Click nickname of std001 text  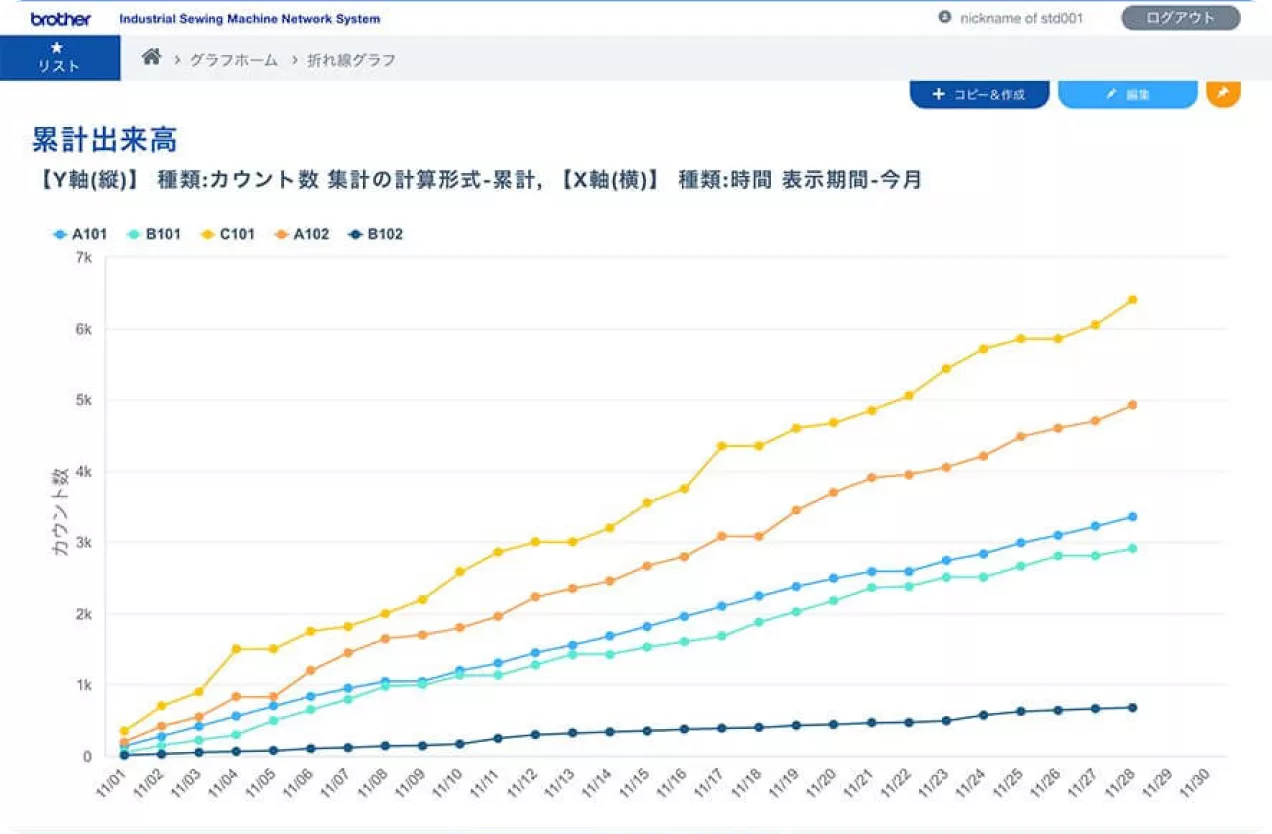tap(1021, 18)
